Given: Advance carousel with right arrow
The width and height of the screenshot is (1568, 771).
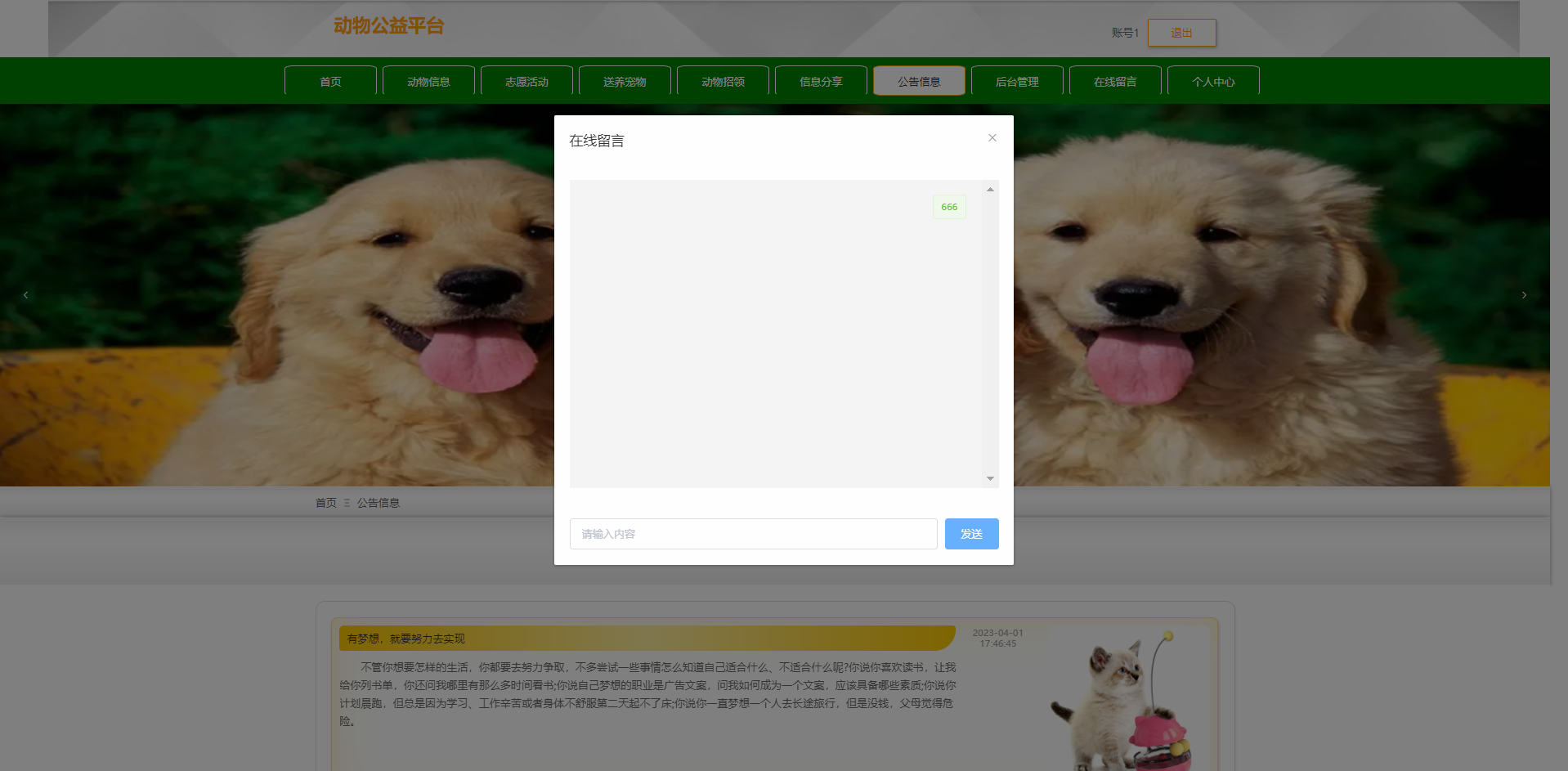Looking at the screenshot, I should click(x=1524, y=295).
